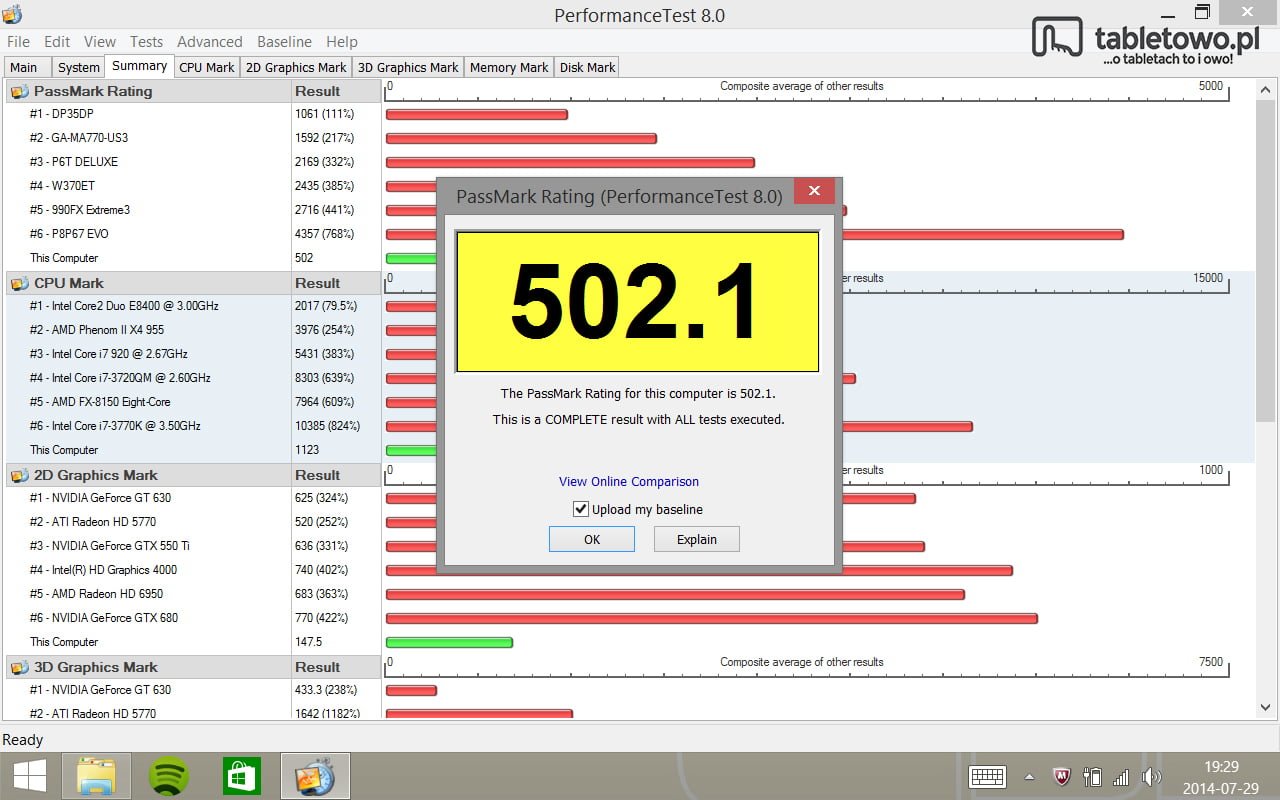1280x800 pixels.
Task: Switch to the CPU Mark tab
Action: [x=207, y=68]
